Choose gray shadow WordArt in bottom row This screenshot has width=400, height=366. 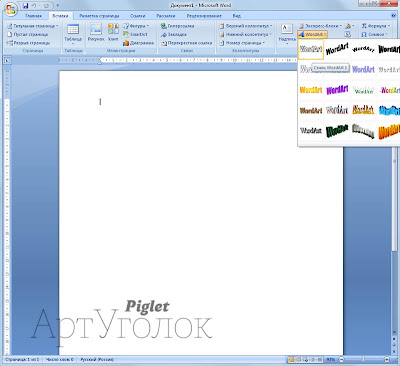click(x=311, y=131)
